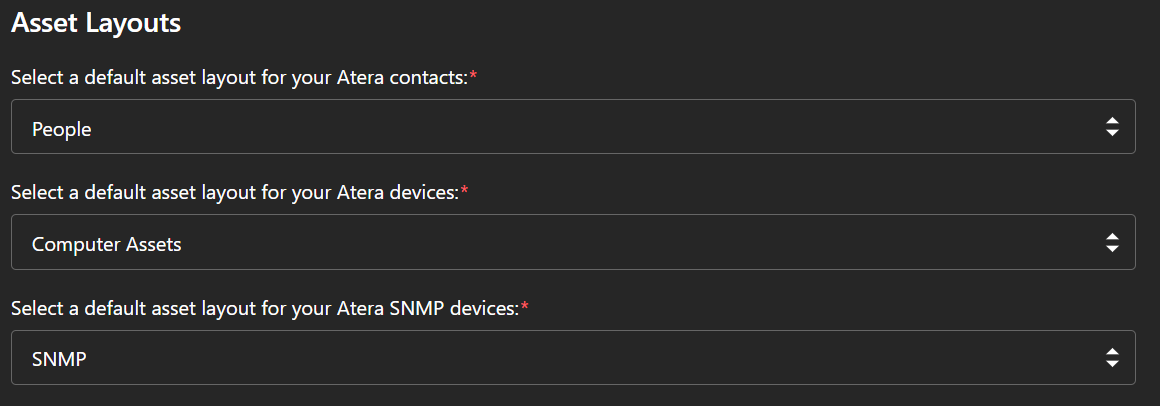
Task: Open the Atera devices layout dropdown
Action: pos(572,242)
